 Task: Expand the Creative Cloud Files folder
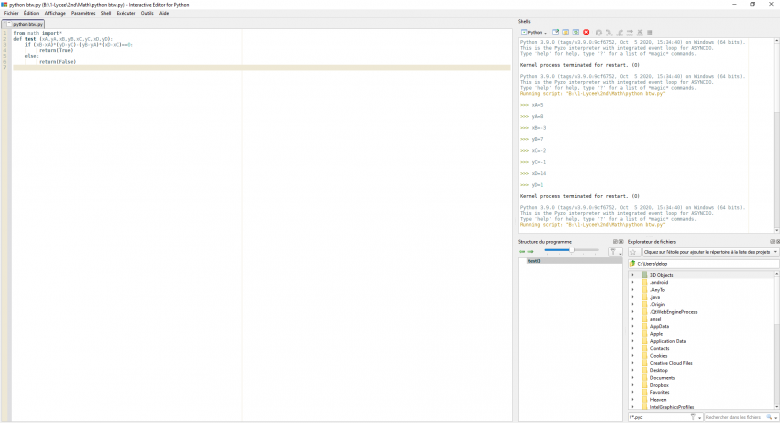pyautogui.click(x=632, y=363)
